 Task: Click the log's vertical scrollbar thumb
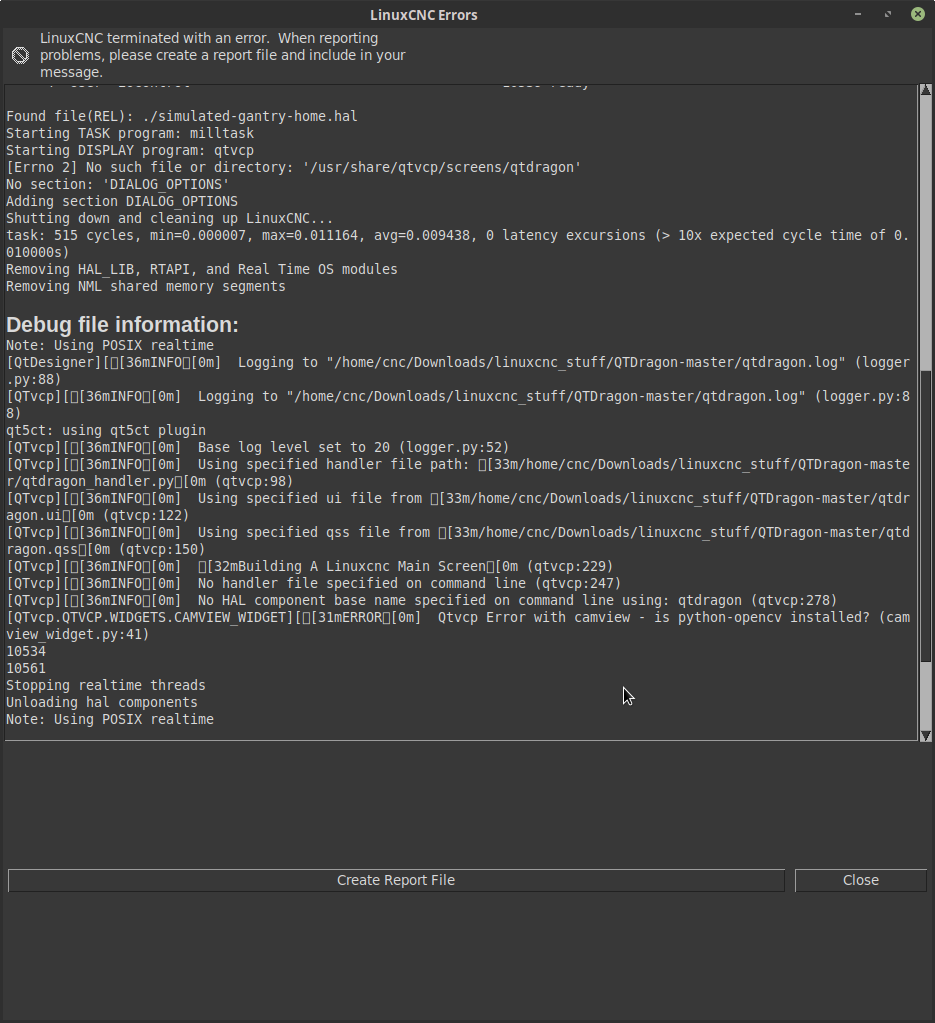(926, 517)
